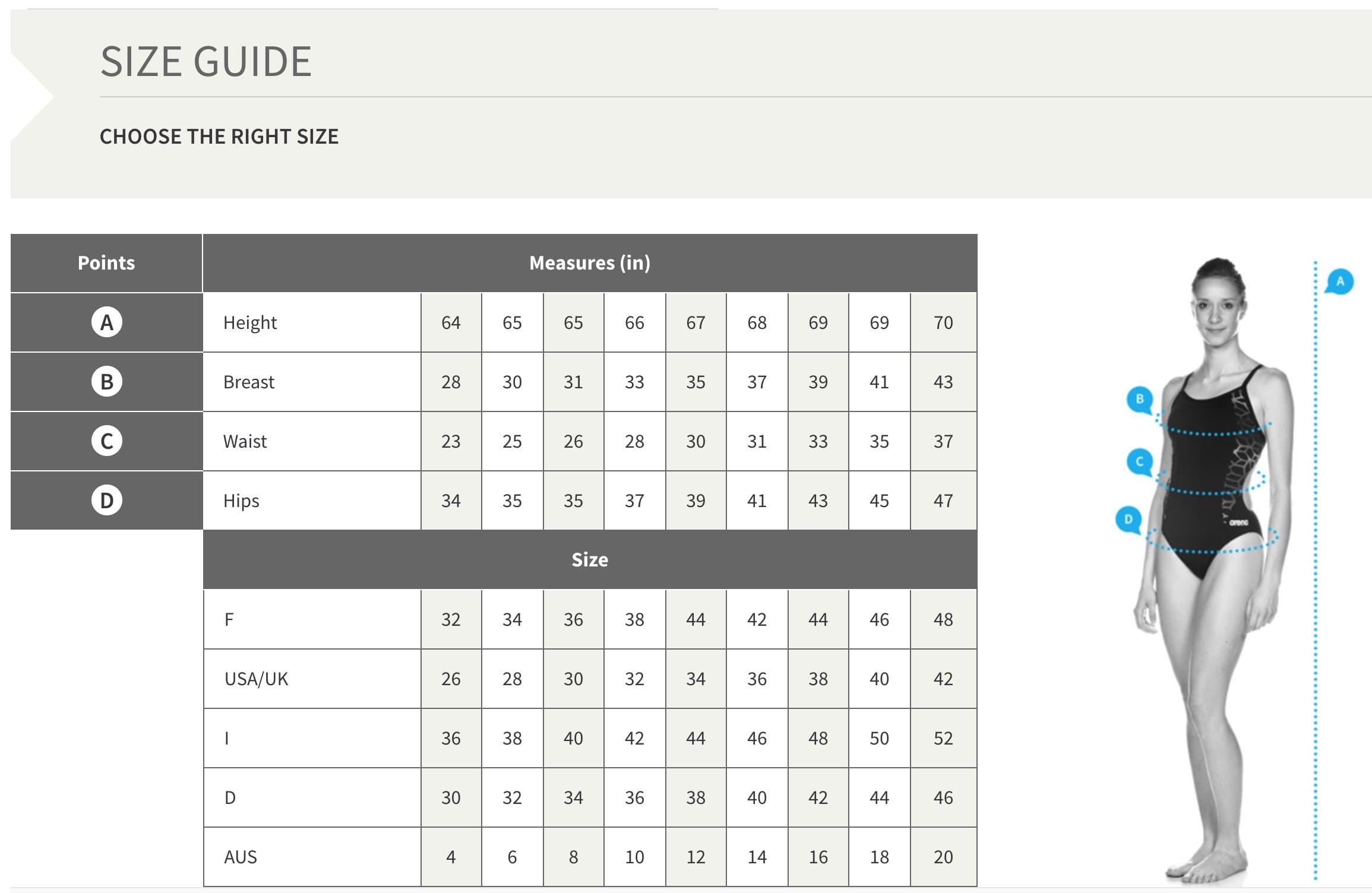This screenshot has height=893, width=1372.
Task: Click blue C waist marker on model
Action: [x=1139, y=461]
